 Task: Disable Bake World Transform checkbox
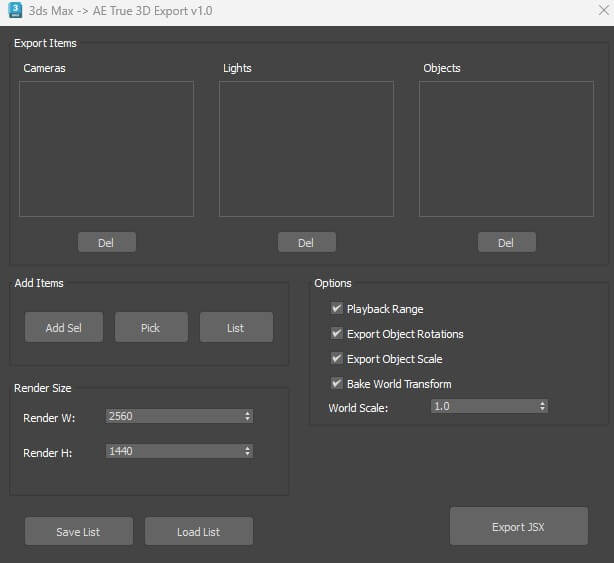click(x=337, y=383)
